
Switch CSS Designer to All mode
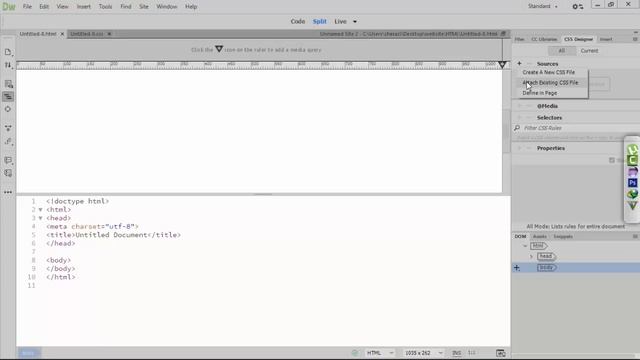click(562, 51)
